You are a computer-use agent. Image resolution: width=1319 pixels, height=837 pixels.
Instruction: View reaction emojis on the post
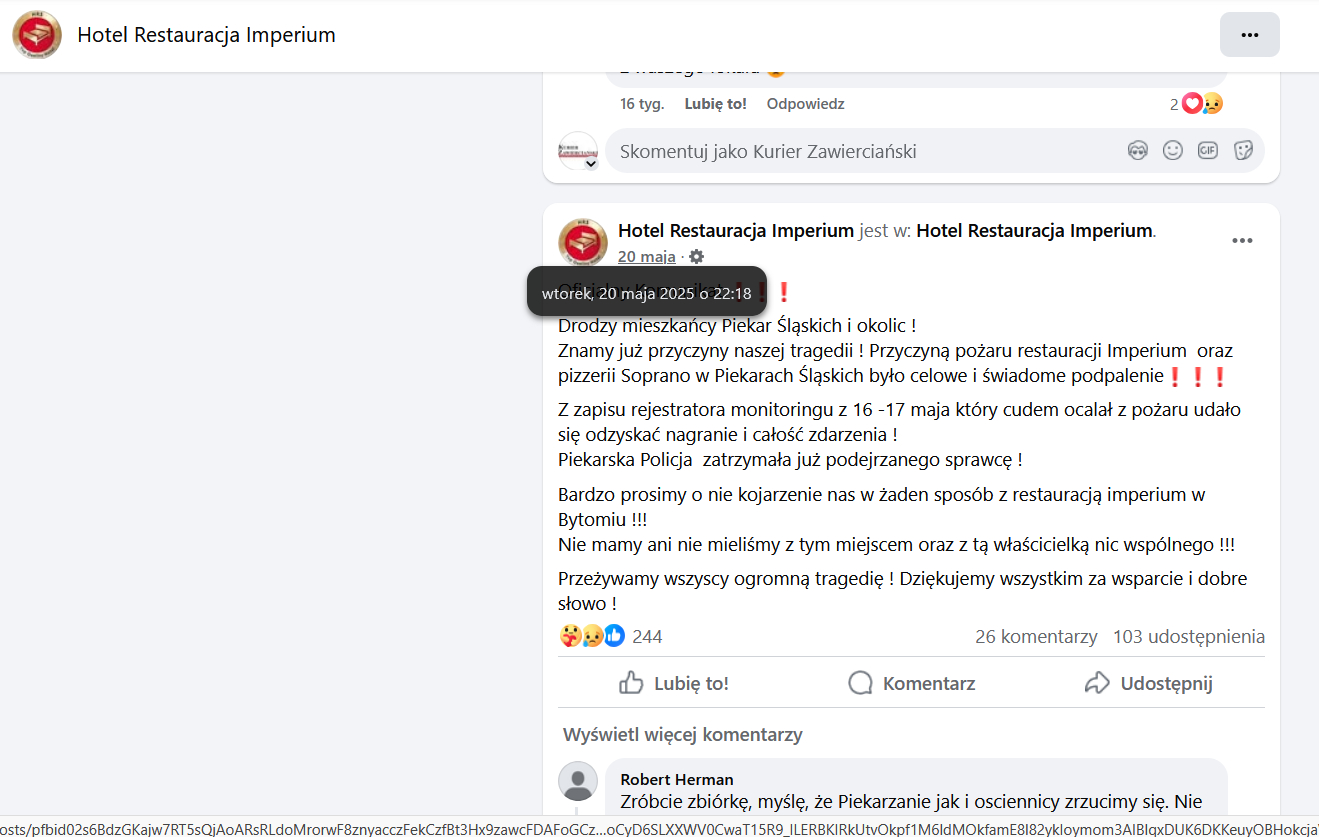click(592, 636)
